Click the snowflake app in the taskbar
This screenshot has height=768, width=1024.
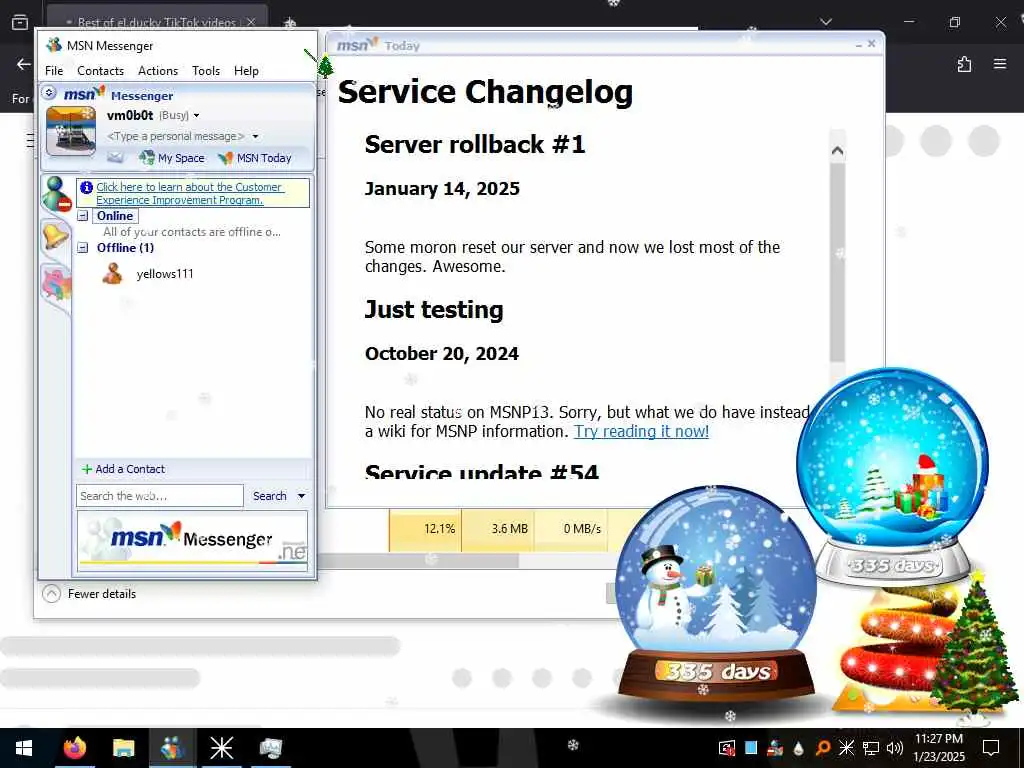click(221, 748)
